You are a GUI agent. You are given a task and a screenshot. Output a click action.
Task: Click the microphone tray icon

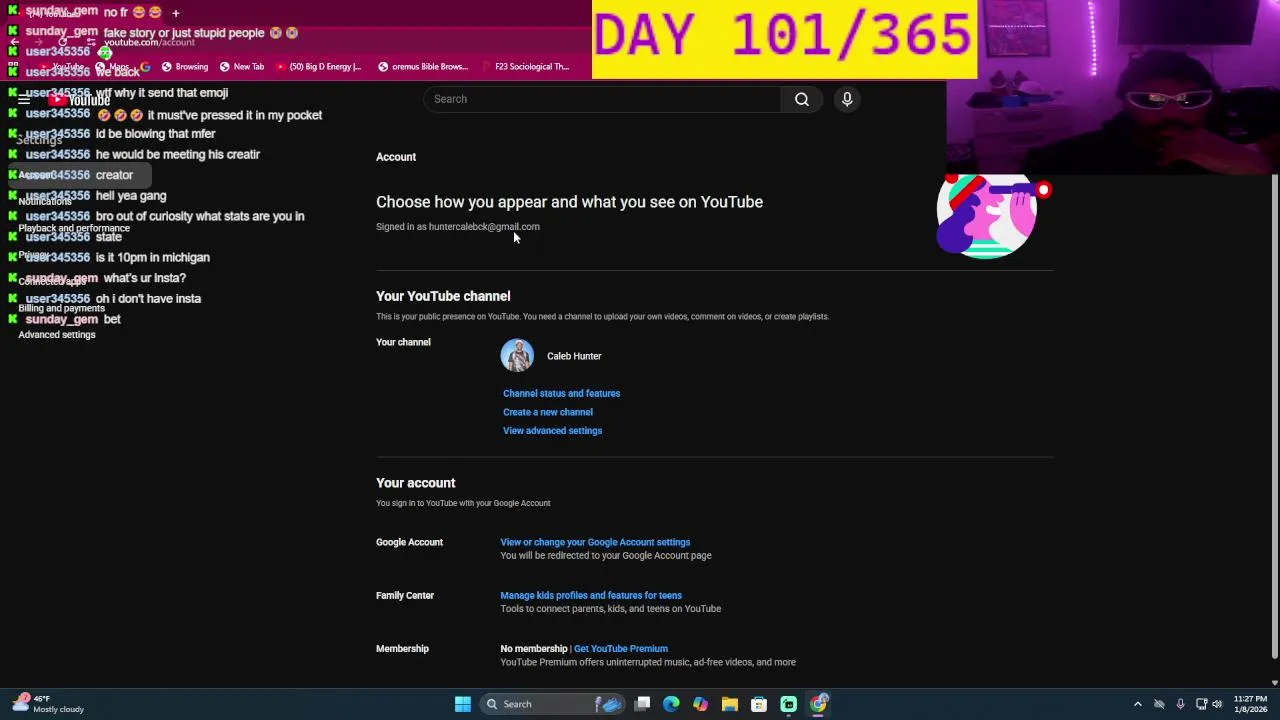coord(1180,704)
